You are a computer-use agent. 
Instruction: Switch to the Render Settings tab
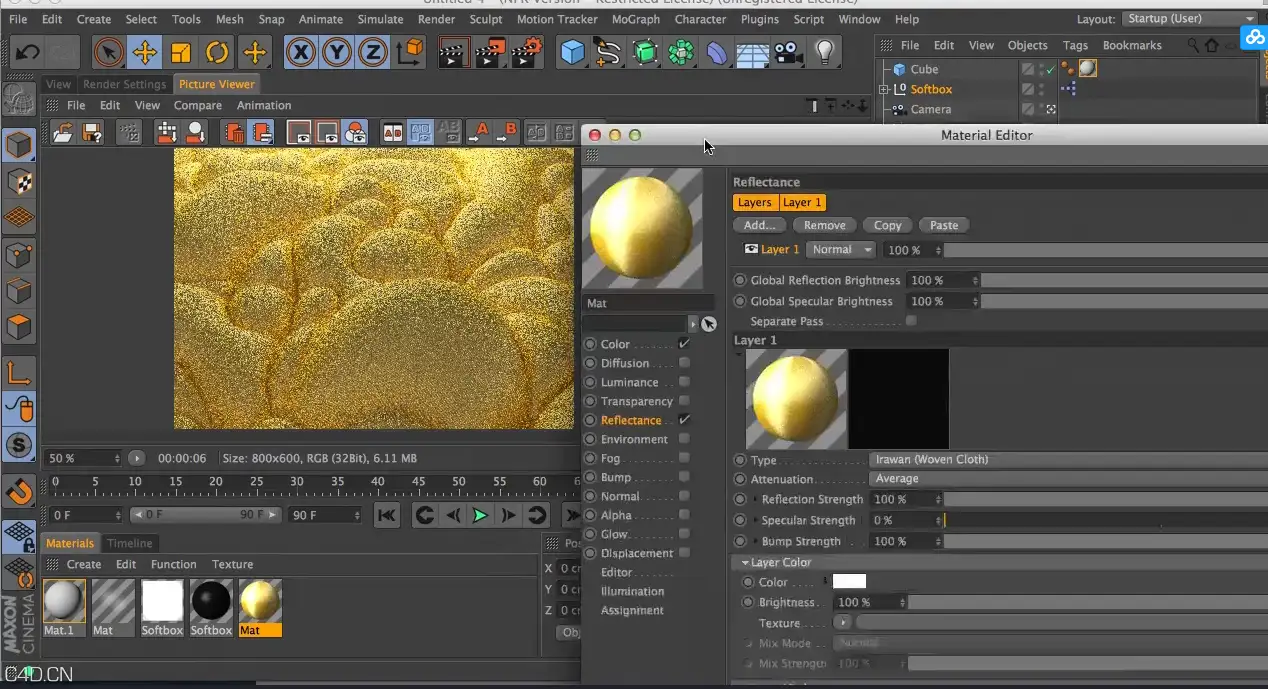[x=124, y=84]
